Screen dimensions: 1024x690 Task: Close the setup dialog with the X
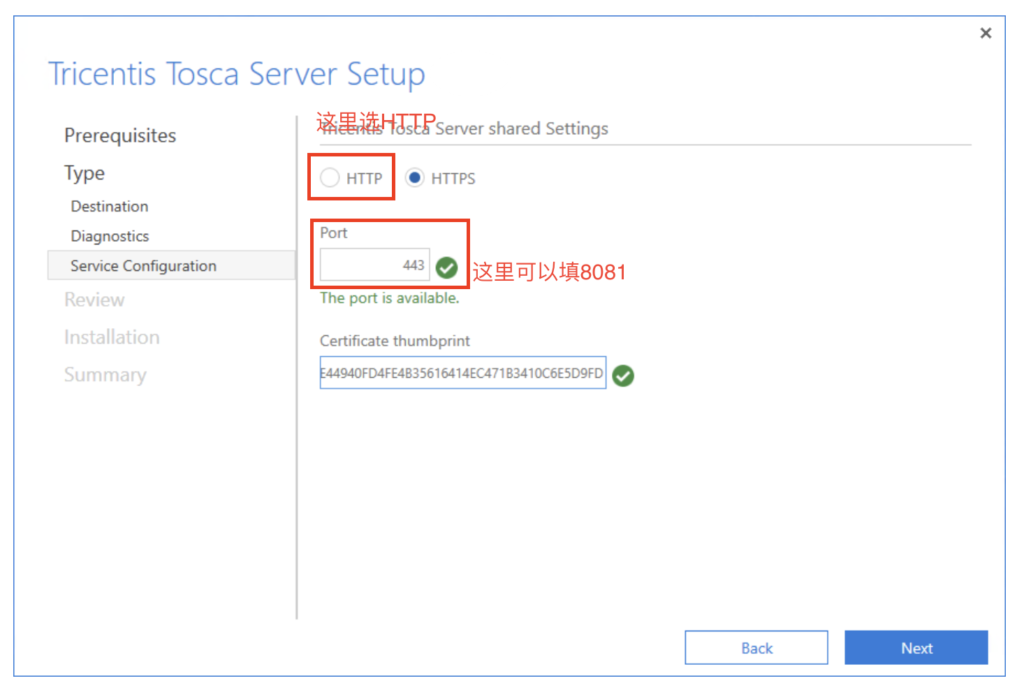(x=985, y=33)
